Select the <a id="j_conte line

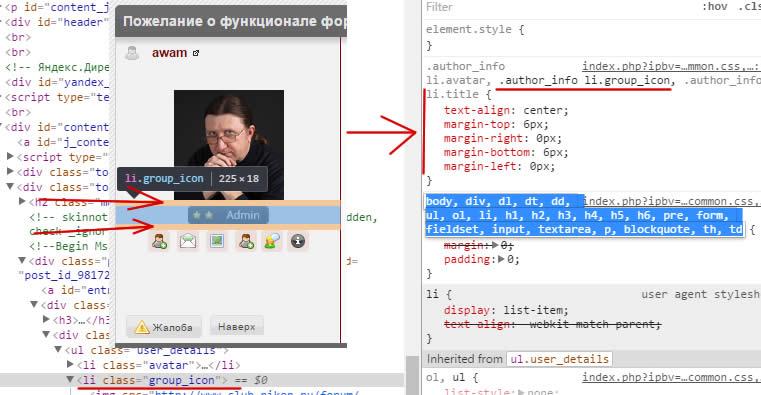pyautogui.click(x=64, y=142)
